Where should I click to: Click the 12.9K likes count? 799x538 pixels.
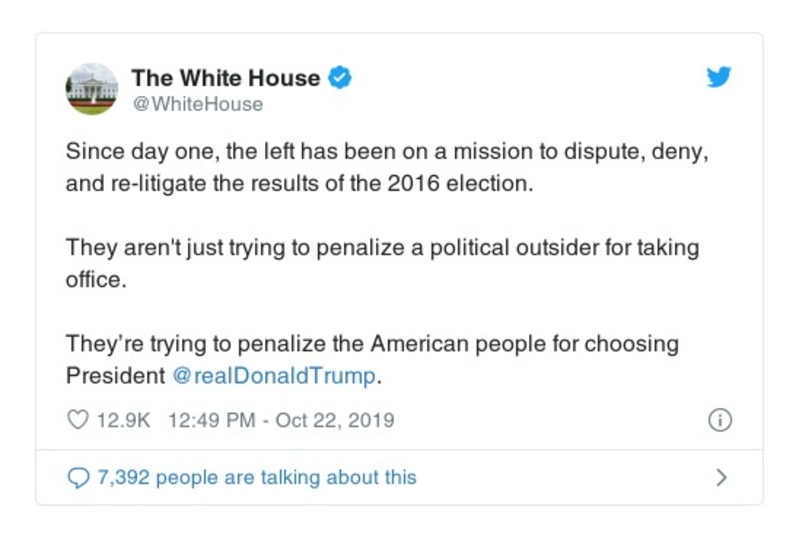point(123,420)
